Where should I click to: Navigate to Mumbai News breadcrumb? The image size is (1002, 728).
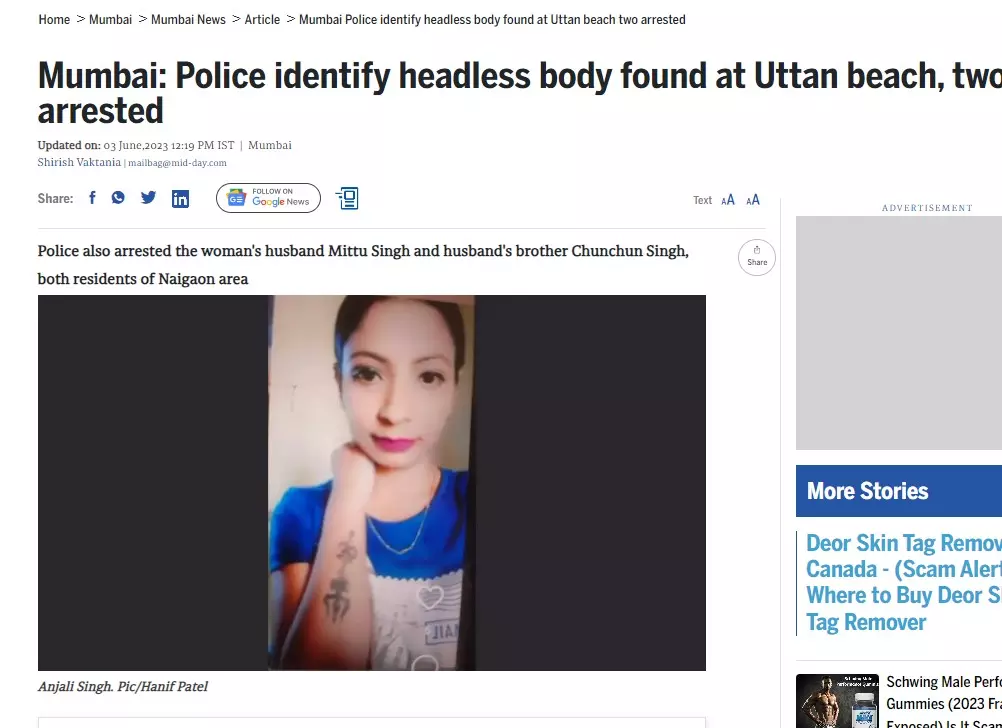coord(189,20)
